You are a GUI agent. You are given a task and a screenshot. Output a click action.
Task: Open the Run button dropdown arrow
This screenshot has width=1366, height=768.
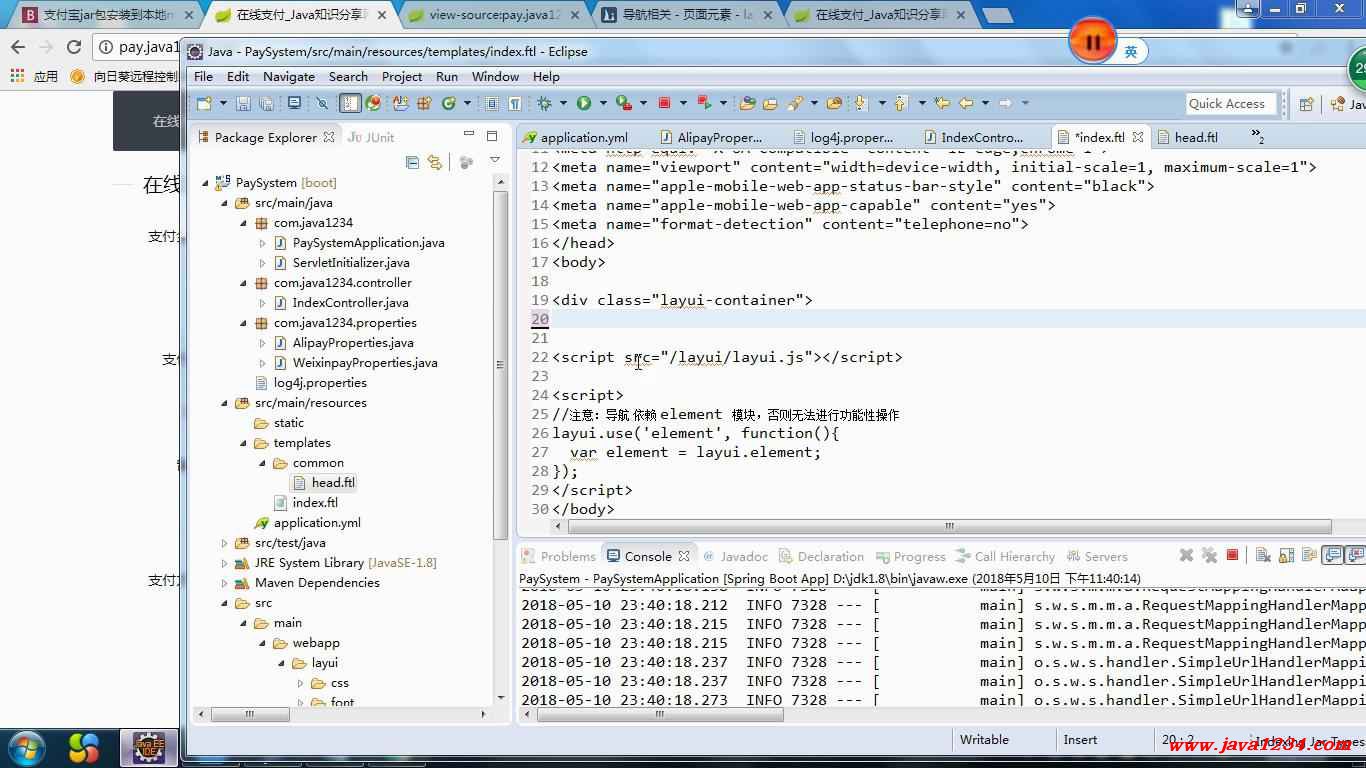pos(603,103)
